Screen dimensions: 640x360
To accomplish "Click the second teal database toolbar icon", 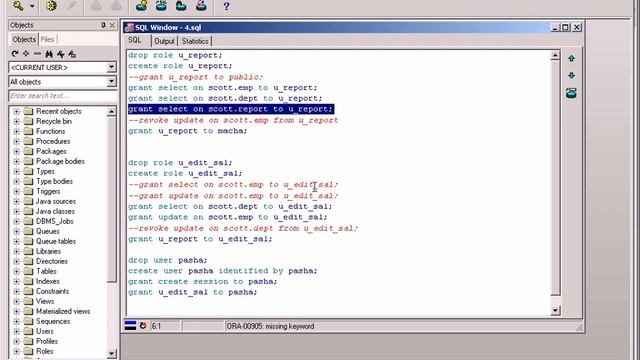I will pyautogui.click(x=161, y=6).
